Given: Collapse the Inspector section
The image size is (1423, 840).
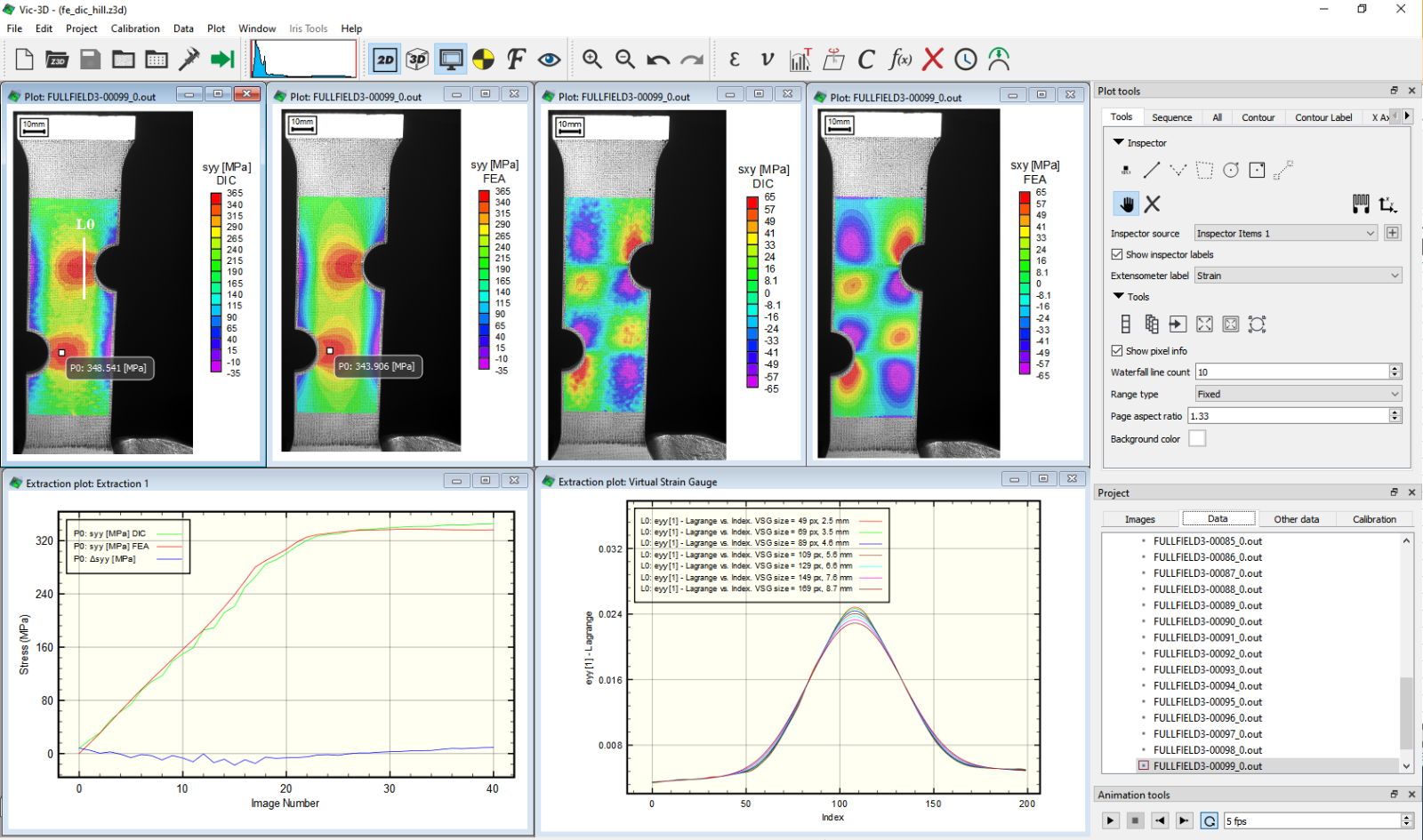Looking at the screenshot, I should (x=1119, y=142).
